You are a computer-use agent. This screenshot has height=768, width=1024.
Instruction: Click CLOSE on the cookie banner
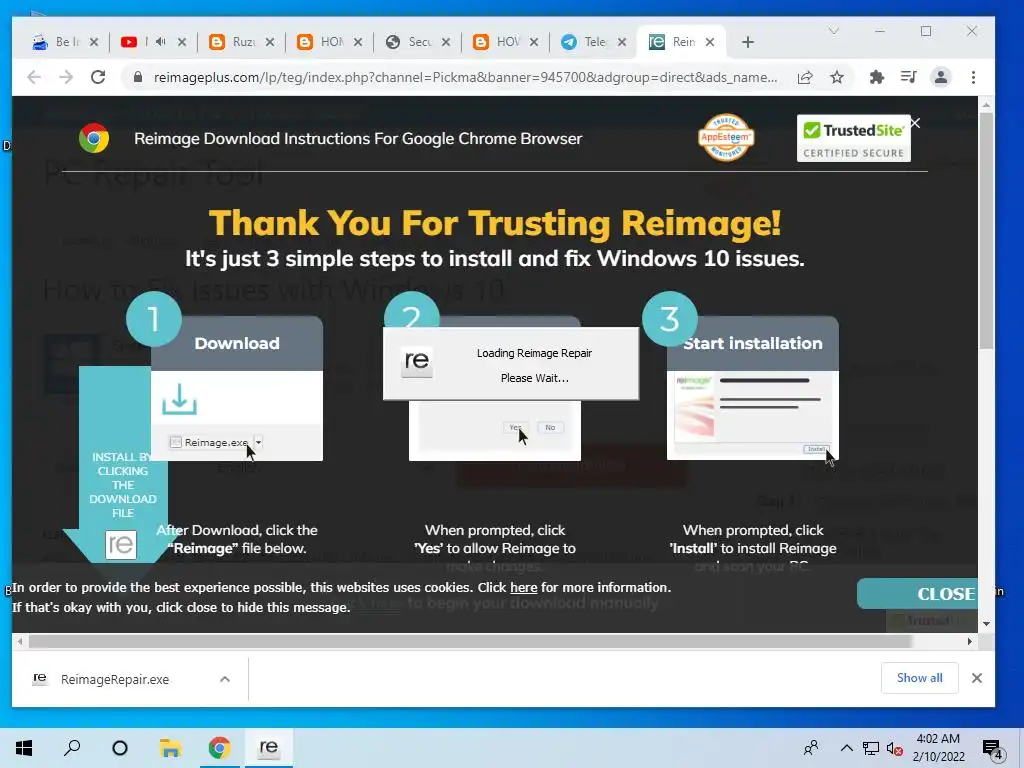(918, 594)
